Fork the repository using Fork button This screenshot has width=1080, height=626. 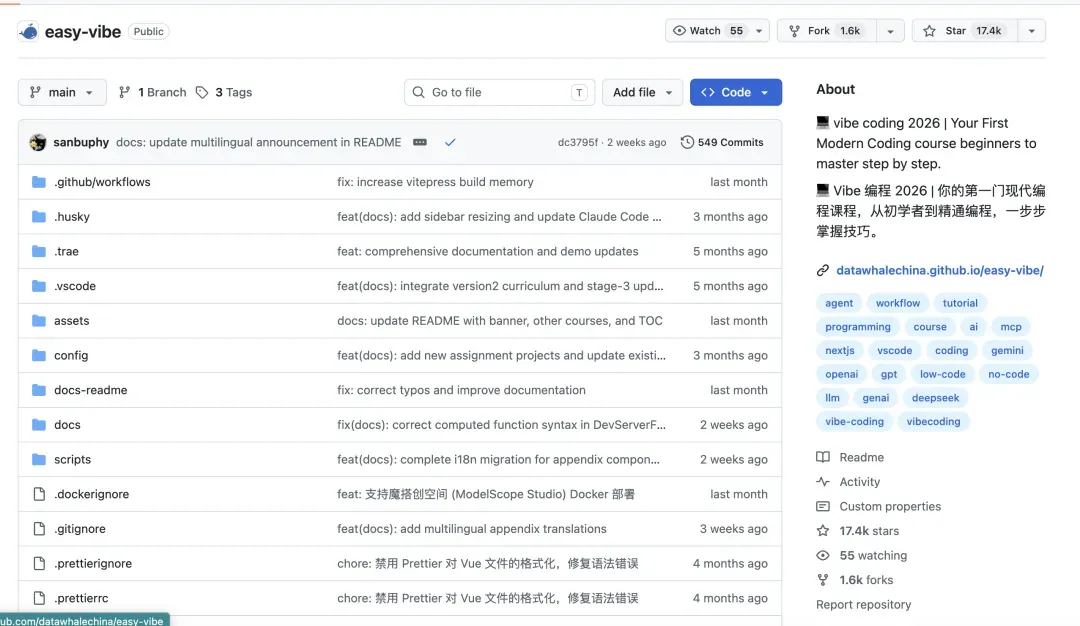(827, 31)
